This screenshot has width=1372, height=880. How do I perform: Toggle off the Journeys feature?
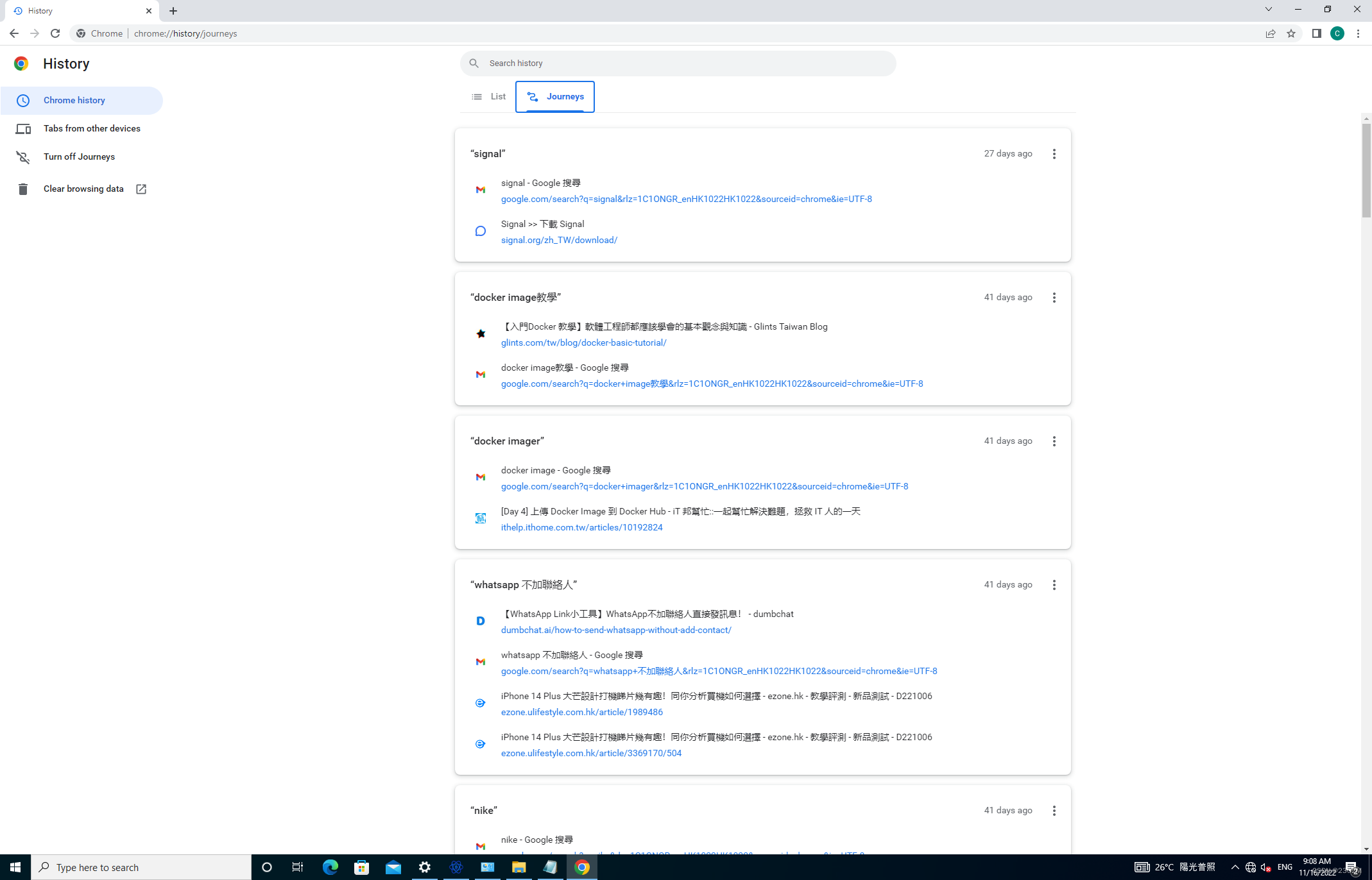(x=78, y=156)
